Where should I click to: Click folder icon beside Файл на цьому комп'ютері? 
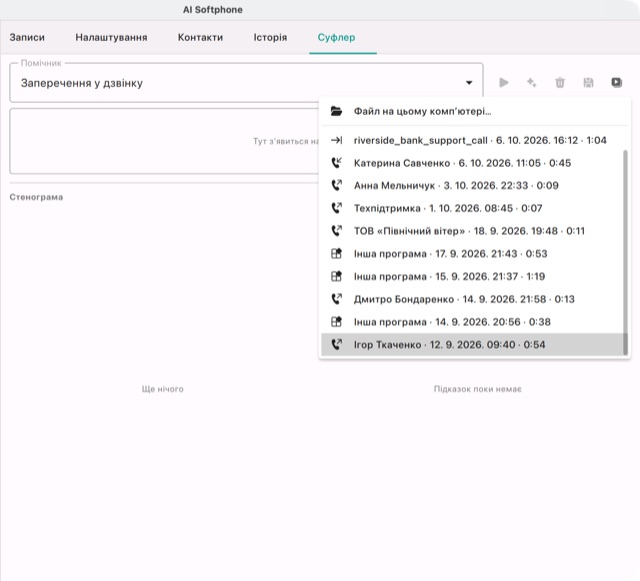coord(336,111)
